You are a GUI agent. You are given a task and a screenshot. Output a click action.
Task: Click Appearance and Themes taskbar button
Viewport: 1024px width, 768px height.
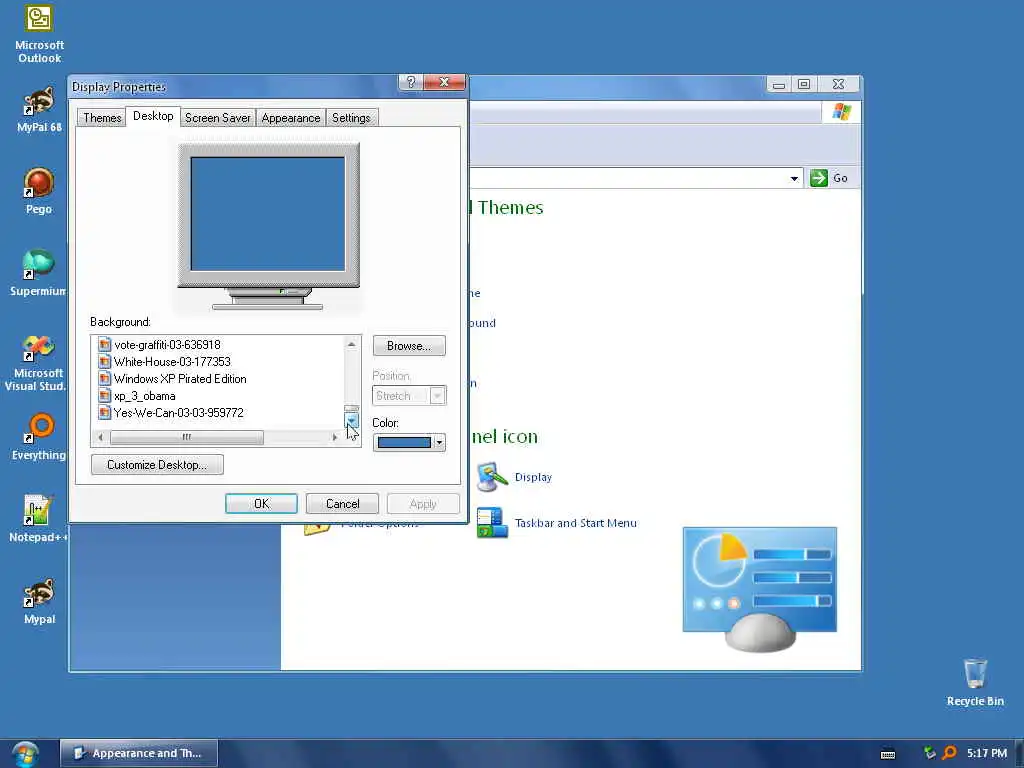[x=138, y=753]
